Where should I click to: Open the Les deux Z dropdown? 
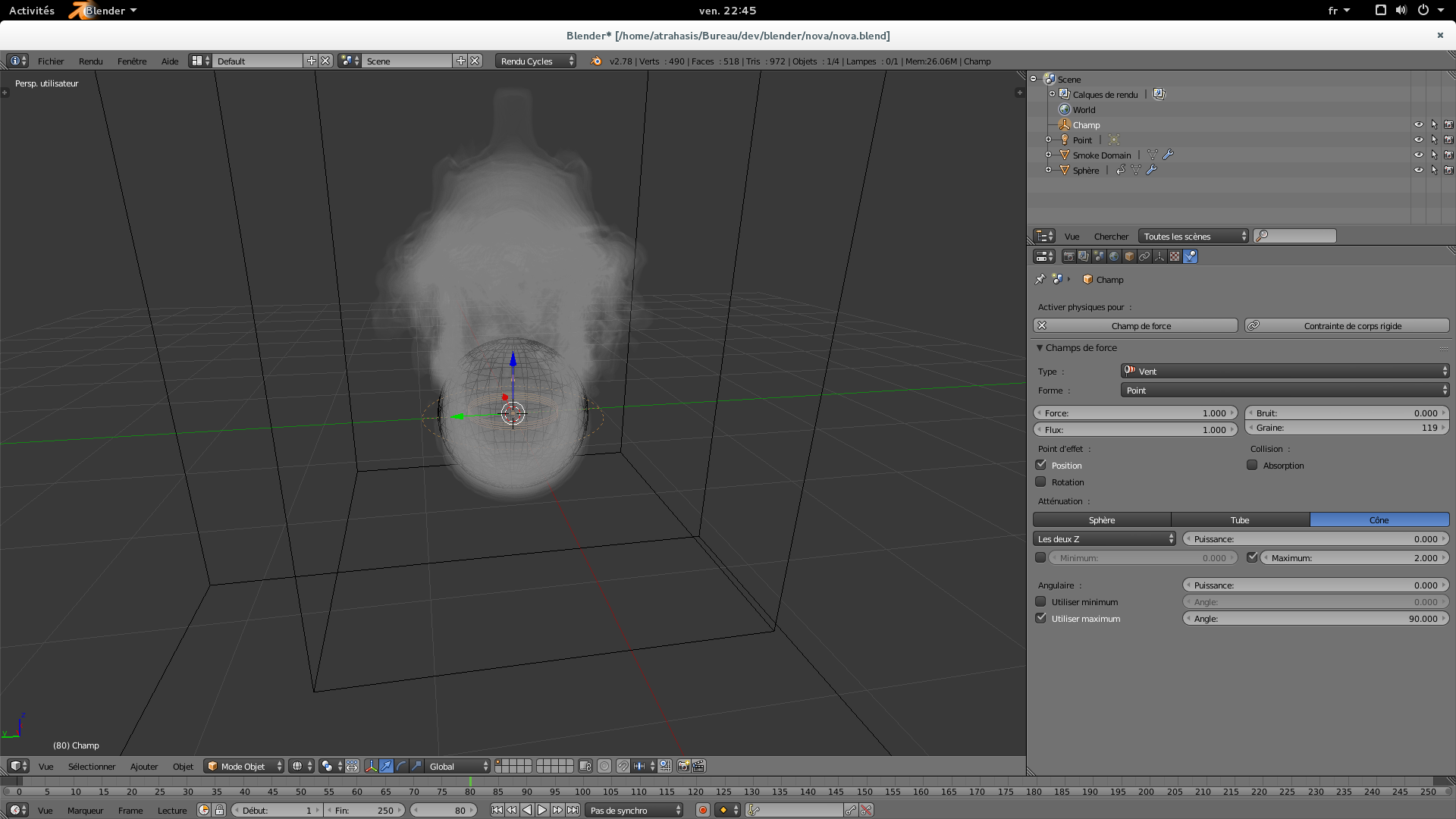pyautogui.click(x=1104, y=538)
